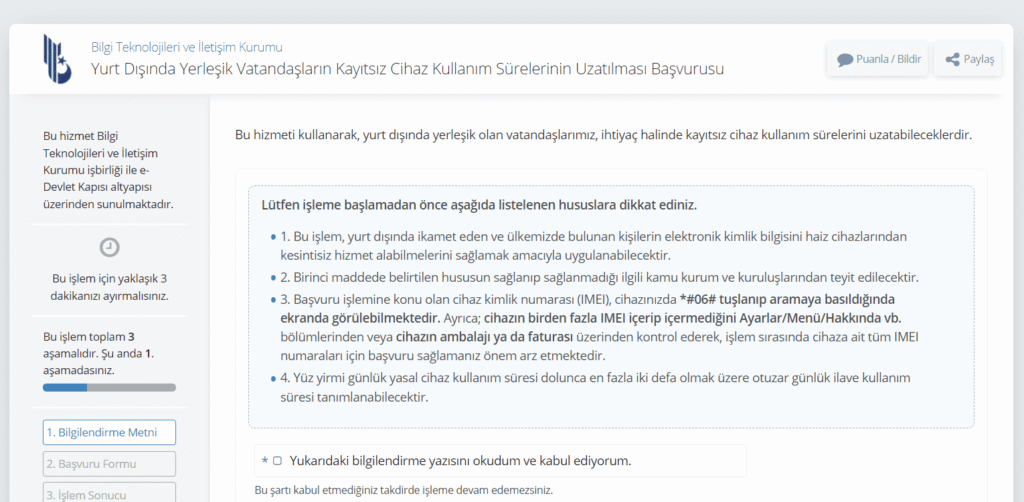Click the heading 'Lütfen işleme başlamadan önce…'
The height and width of the screenshot is (502, 1024).
[479, 205]
